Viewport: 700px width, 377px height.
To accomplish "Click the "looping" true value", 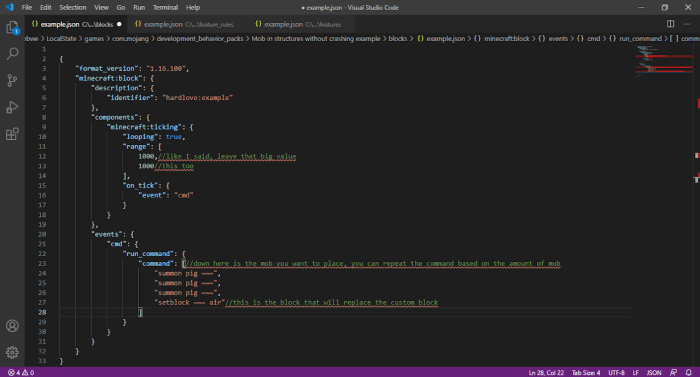I will tap(174, 137).
